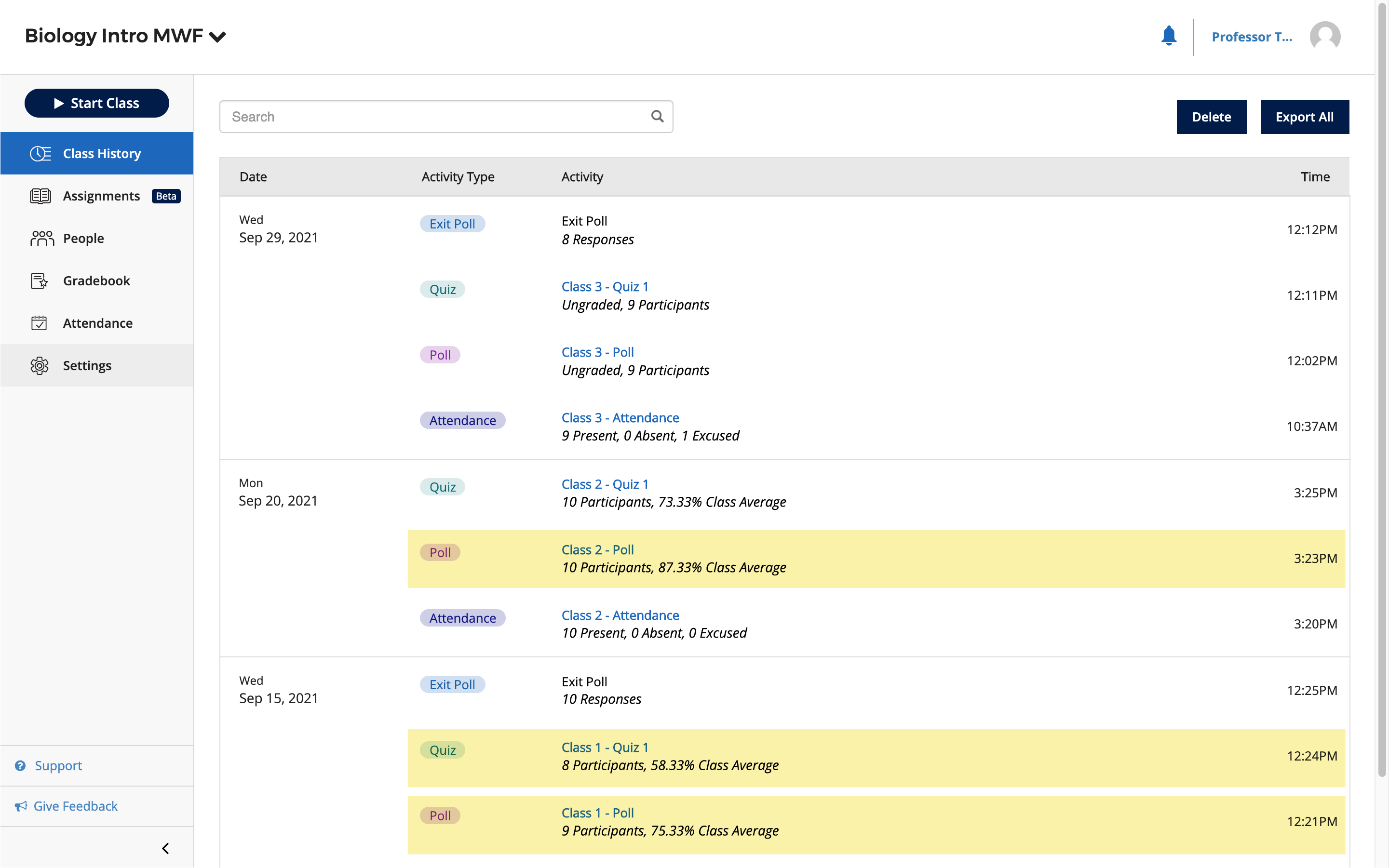Click the People group icon
The image size is (1389, 868).
coord(41,238)
